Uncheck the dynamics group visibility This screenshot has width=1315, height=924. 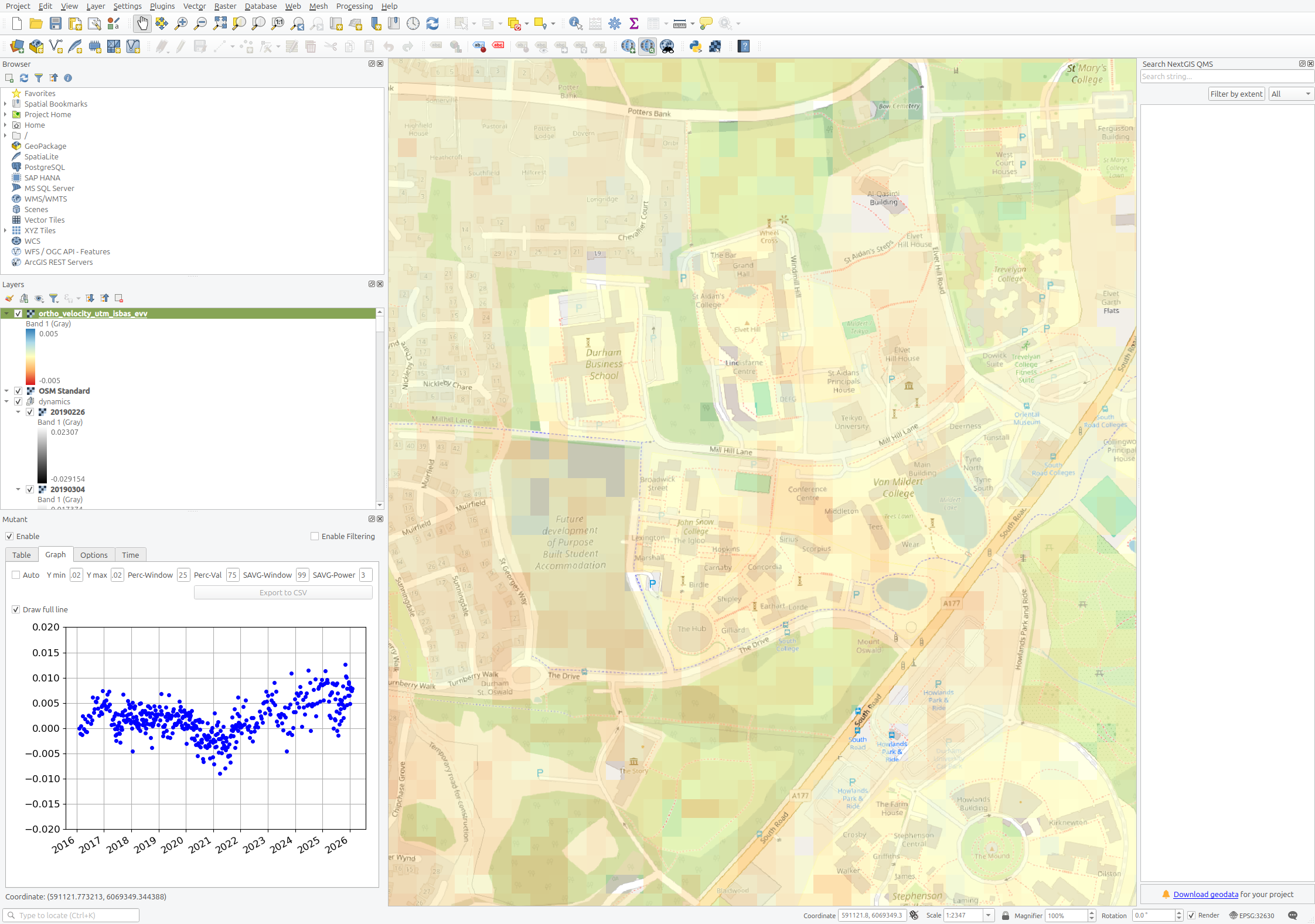point(18,401)
